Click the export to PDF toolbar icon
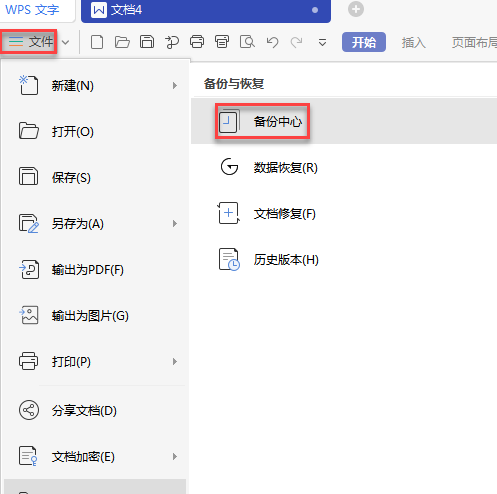 (x=172, y=42)
